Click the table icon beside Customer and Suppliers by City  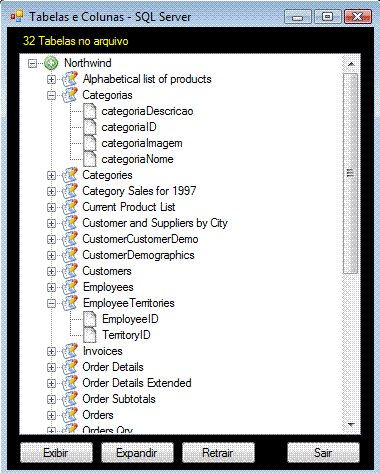click(70, 223)
